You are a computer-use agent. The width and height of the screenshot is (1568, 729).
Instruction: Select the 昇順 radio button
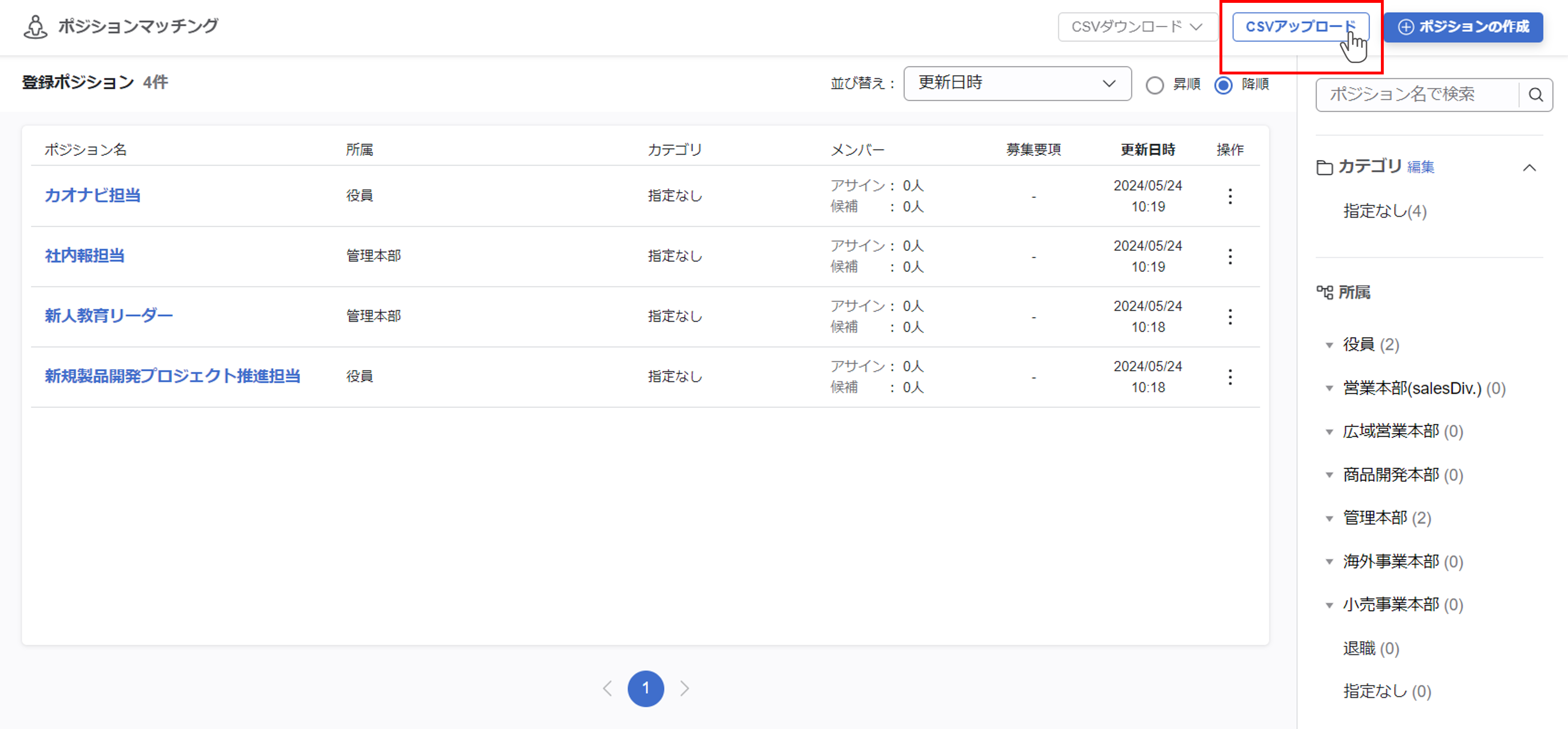(1155, 85)
